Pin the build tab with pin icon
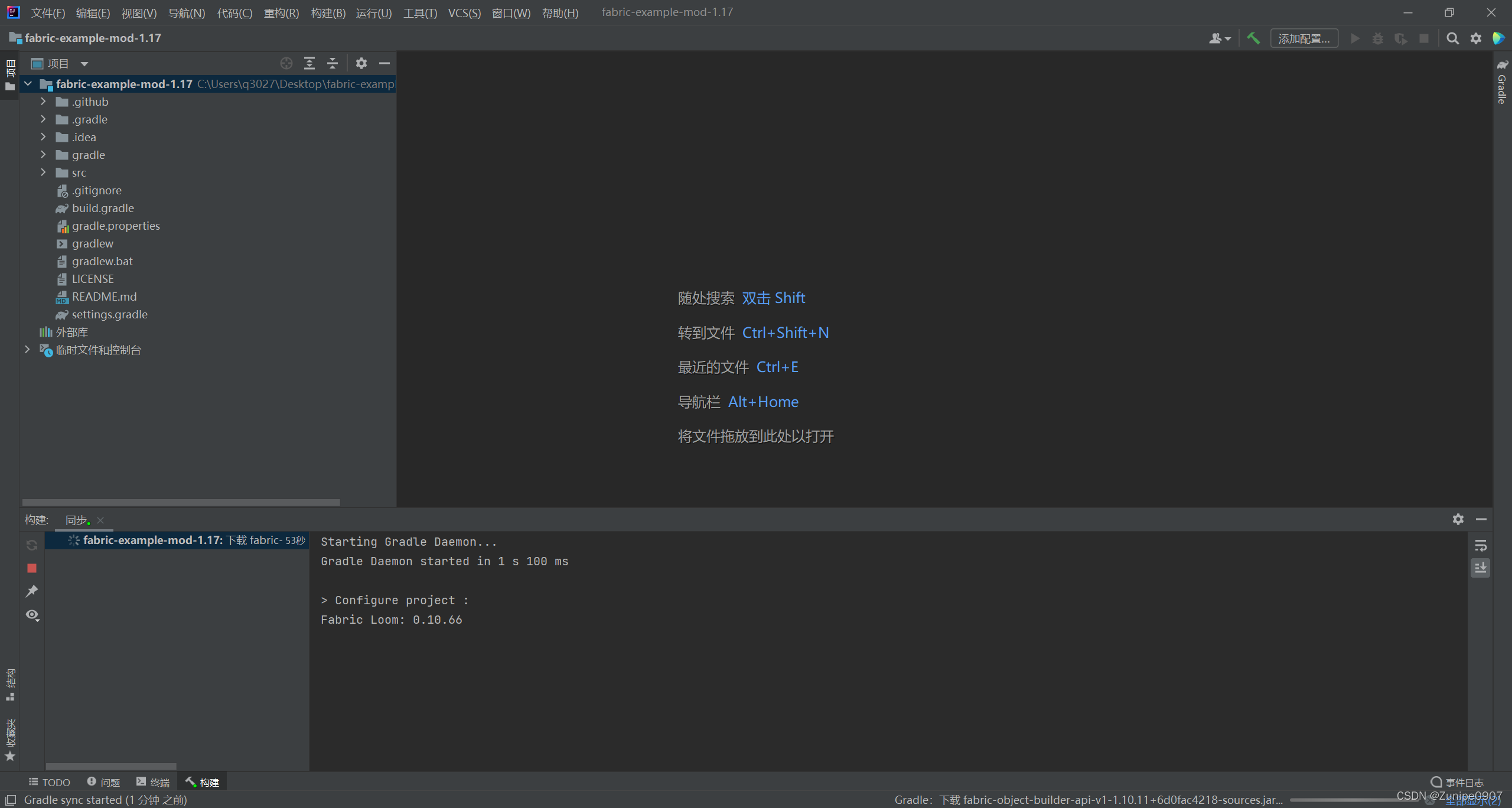1512x808 pixels. (x=32, y=591)
